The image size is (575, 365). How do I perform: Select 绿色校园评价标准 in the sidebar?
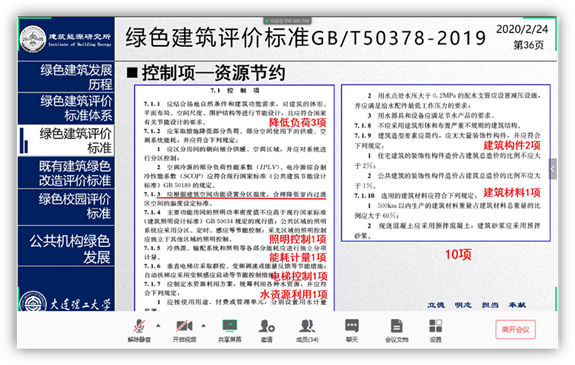click(x=66, y=207)
